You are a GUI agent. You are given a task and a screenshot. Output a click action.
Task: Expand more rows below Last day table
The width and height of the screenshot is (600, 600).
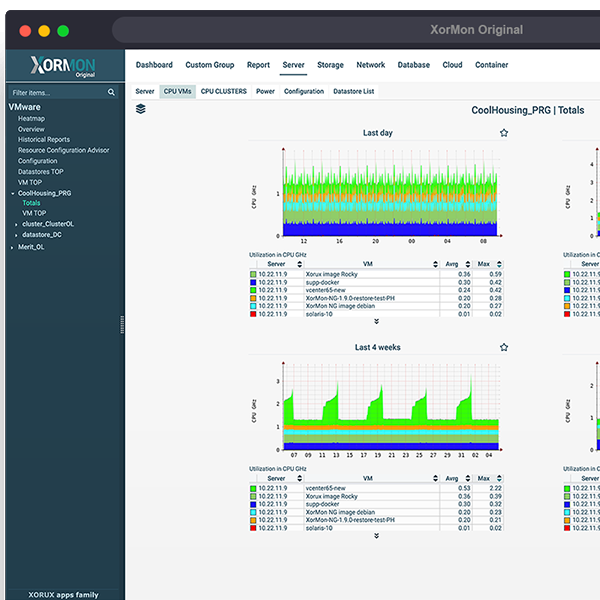tap(377, 322)
